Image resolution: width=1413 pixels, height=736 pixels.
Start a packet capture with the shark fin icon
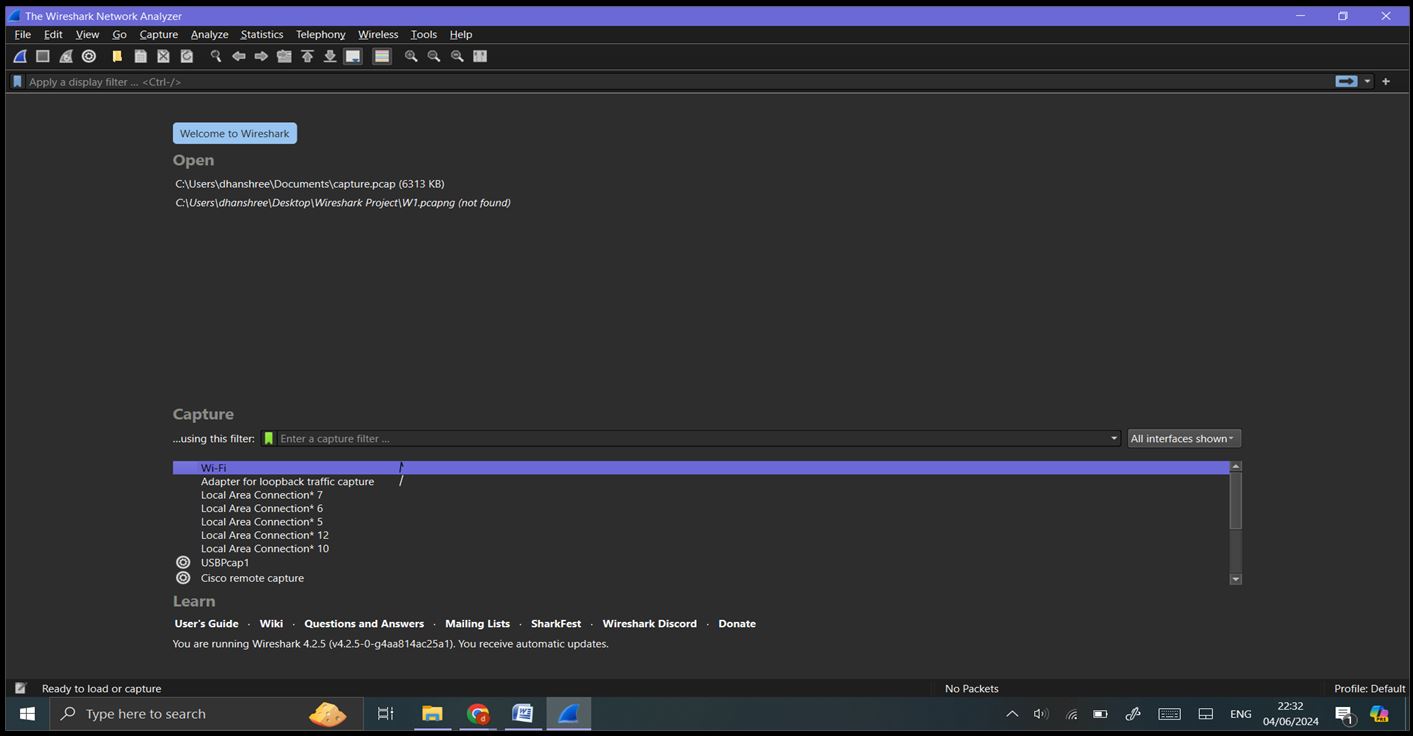[x=19, y=56]
